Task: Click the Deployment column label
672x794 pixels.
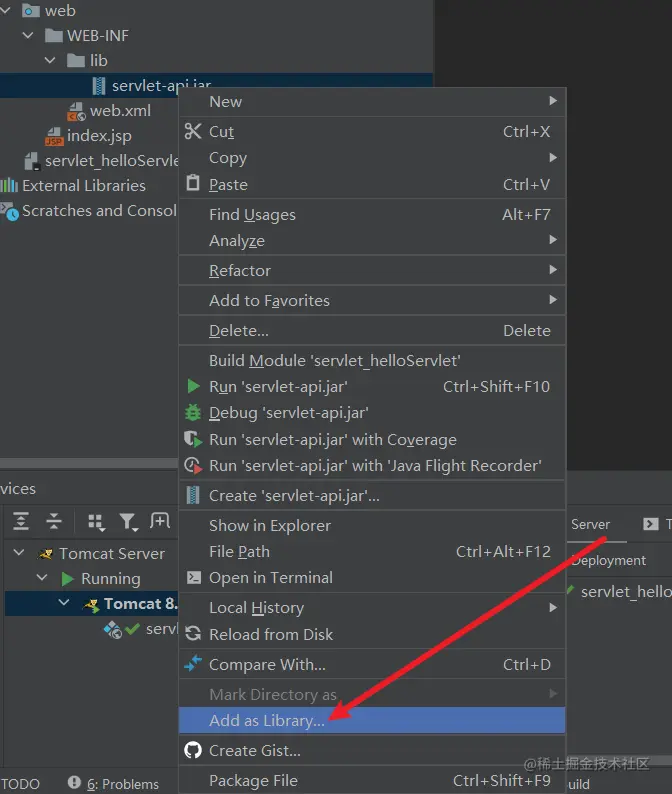Action: coord(609,561)
